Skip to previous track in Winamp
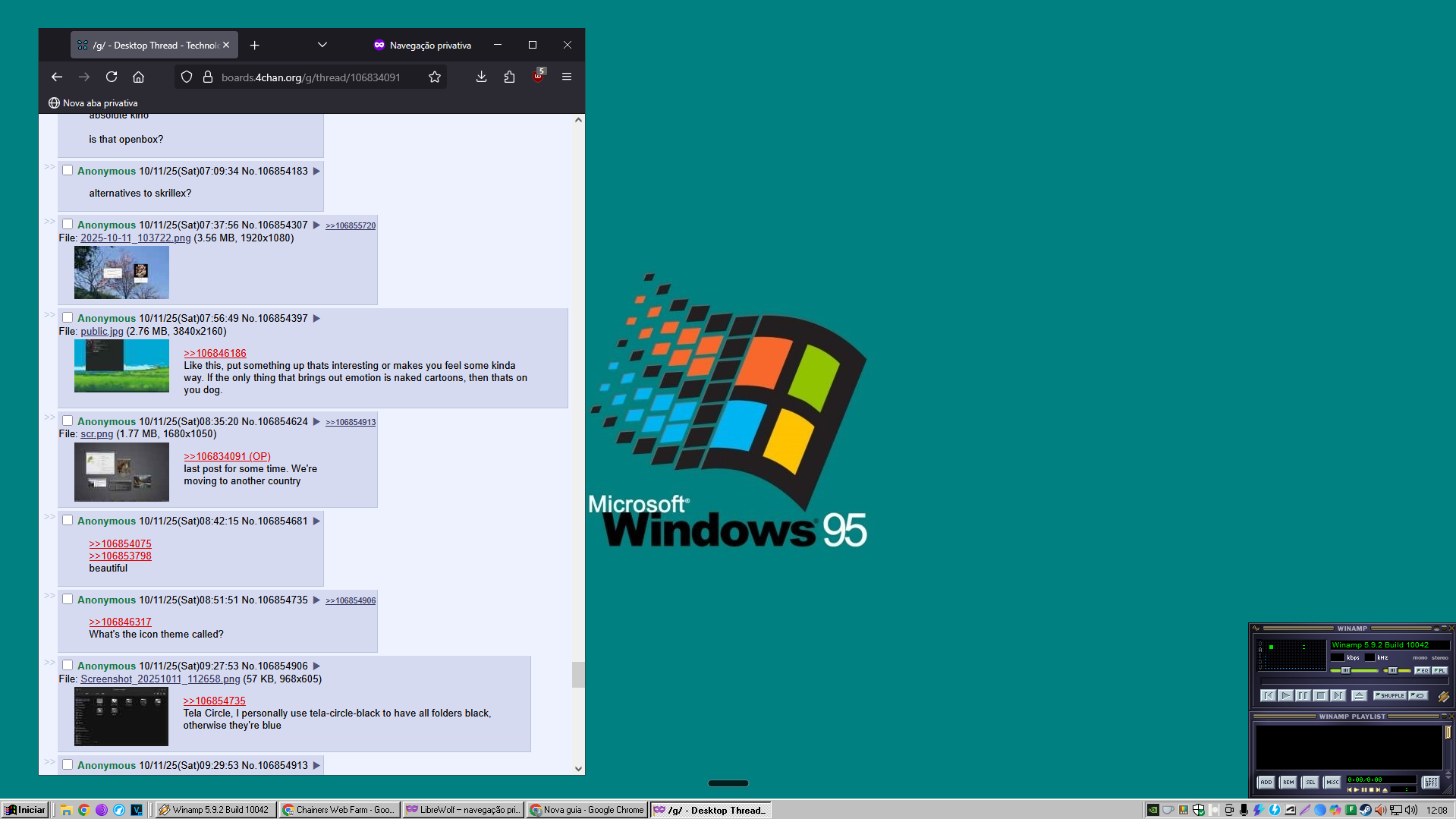Viewport: 1456px width, 819px height. tap(1268, 695)
